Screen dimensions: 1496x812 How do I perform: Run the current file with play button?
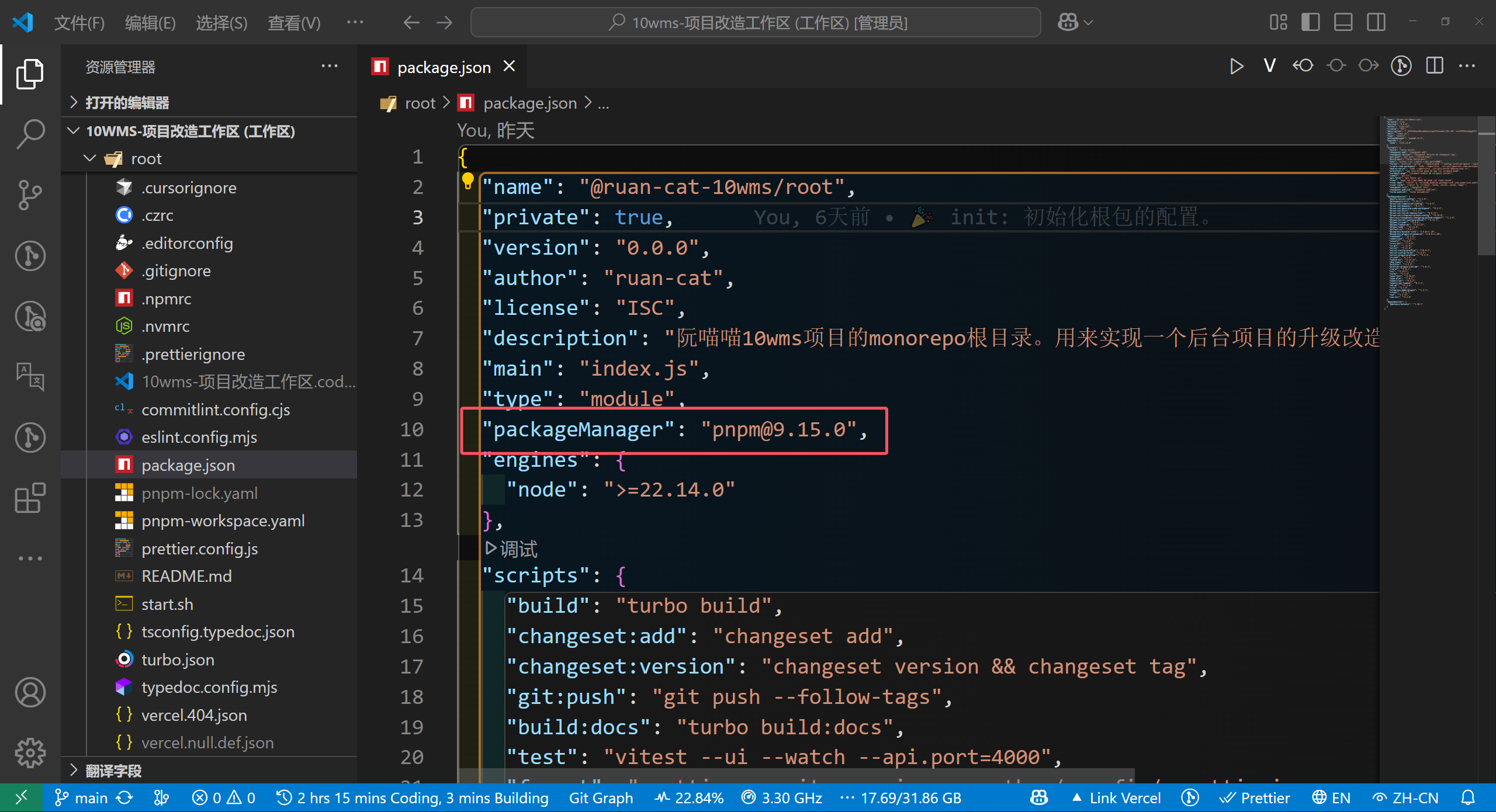[x=1237, y=67]
